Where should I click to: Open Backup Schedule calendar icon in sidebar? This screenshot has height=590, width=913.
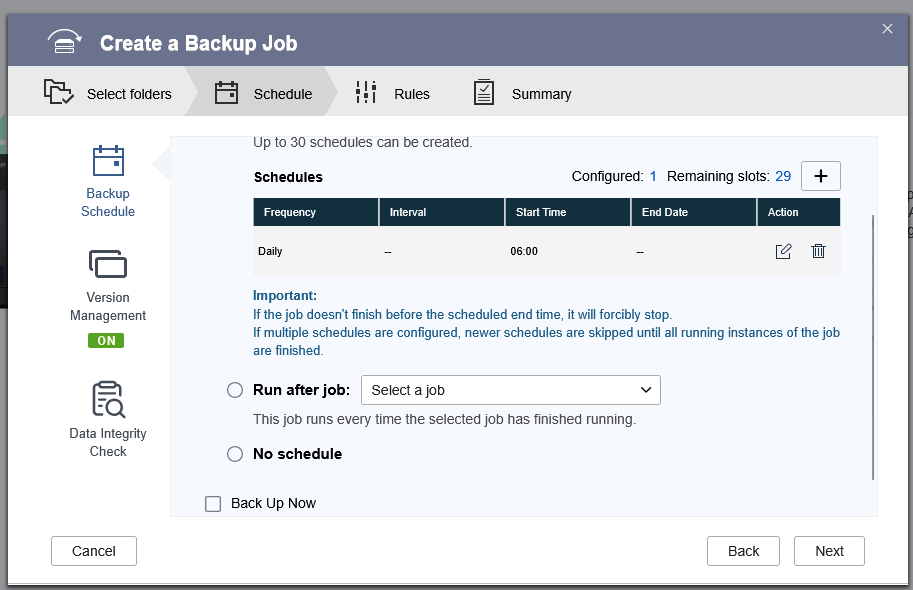108,162
